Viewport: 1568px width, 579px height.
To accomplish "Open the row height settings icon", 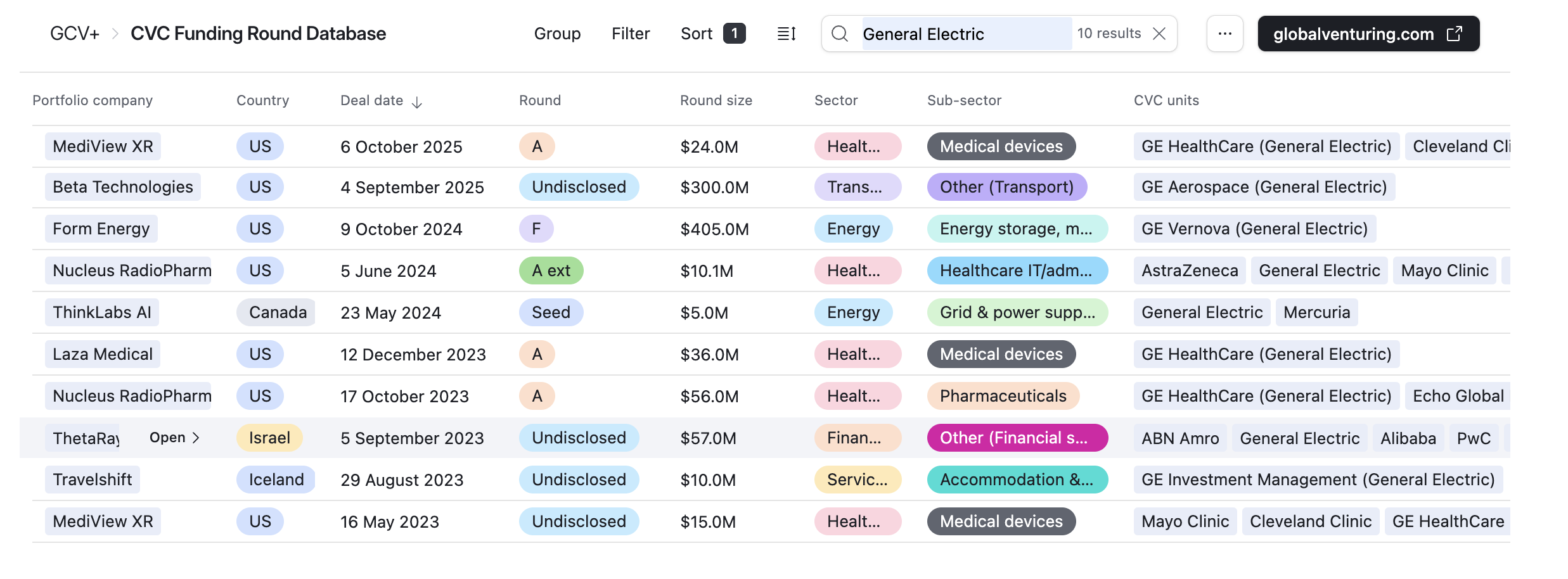I will point(787,34).
